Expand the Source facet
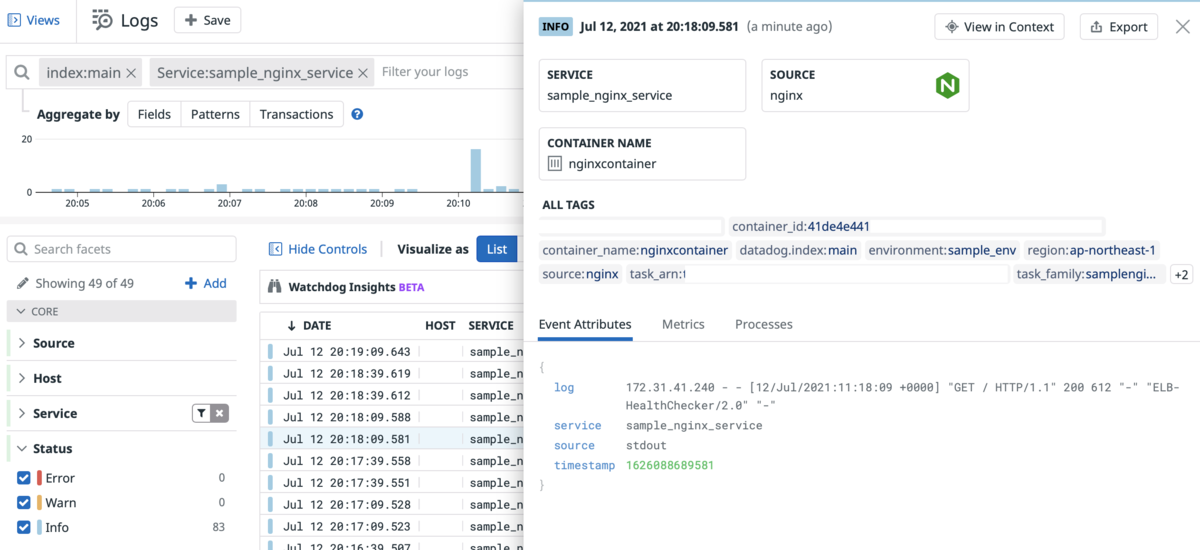This screenshot has width=1200, height=550. click(x=22, y=343)
